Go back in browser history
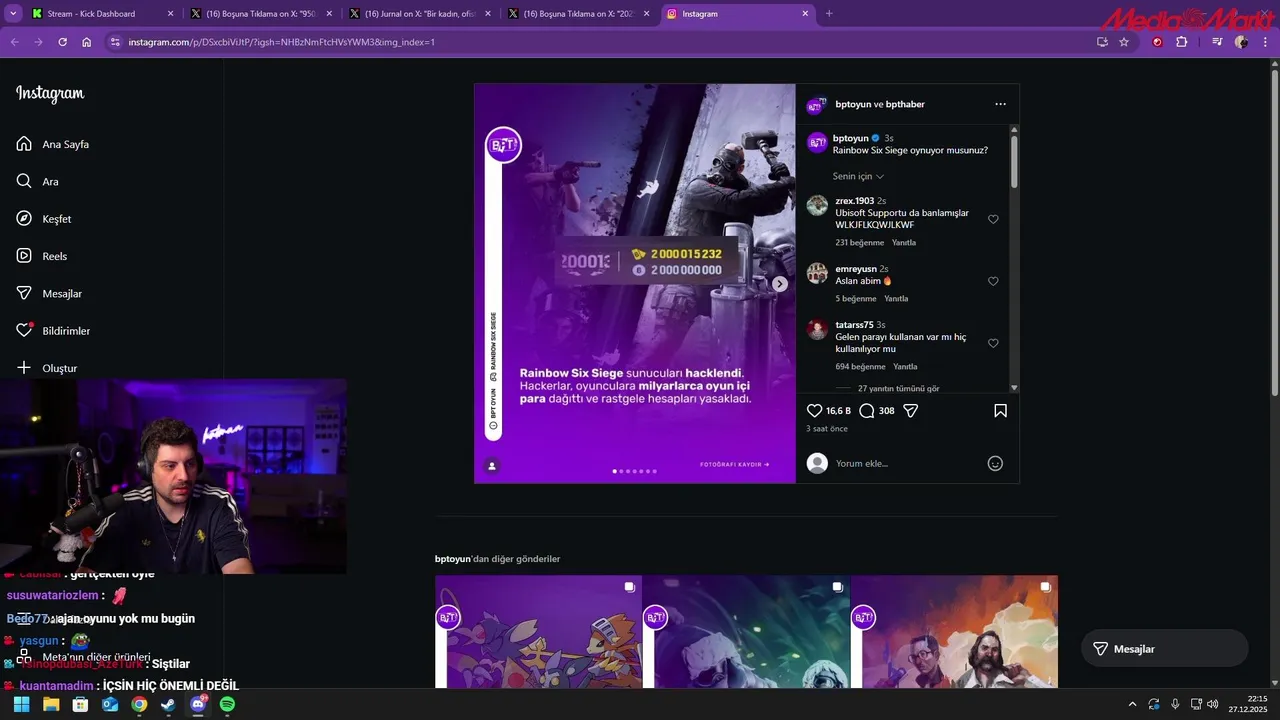The width and height of the screenshot is (1280, 720). click(x=14, y=42)
